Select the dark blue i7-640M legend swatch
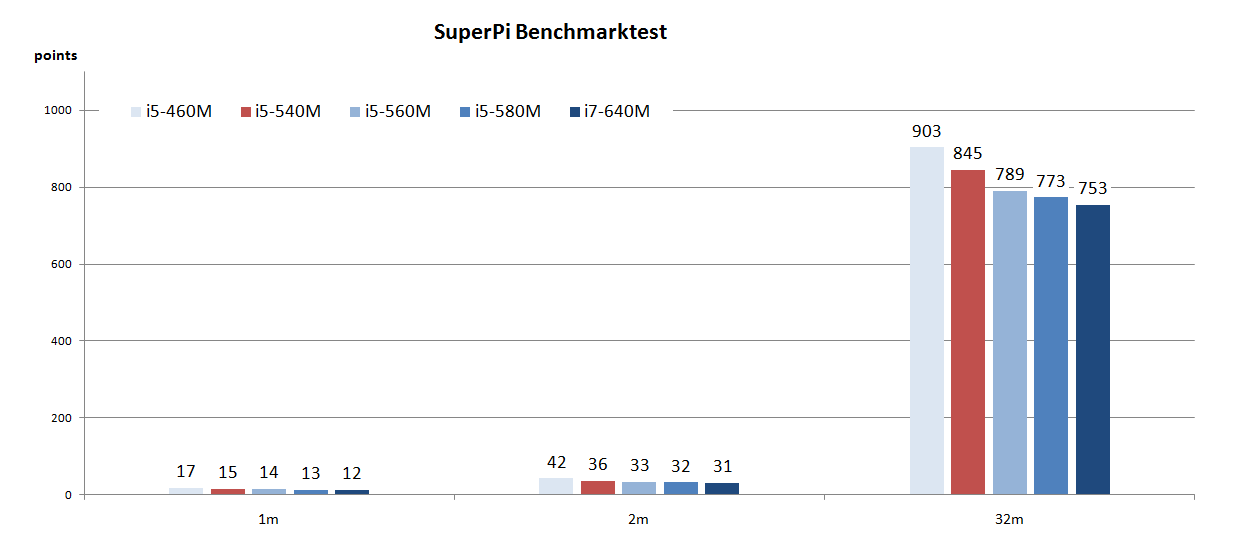This screenshot has height=540, width=1241. 575,112
